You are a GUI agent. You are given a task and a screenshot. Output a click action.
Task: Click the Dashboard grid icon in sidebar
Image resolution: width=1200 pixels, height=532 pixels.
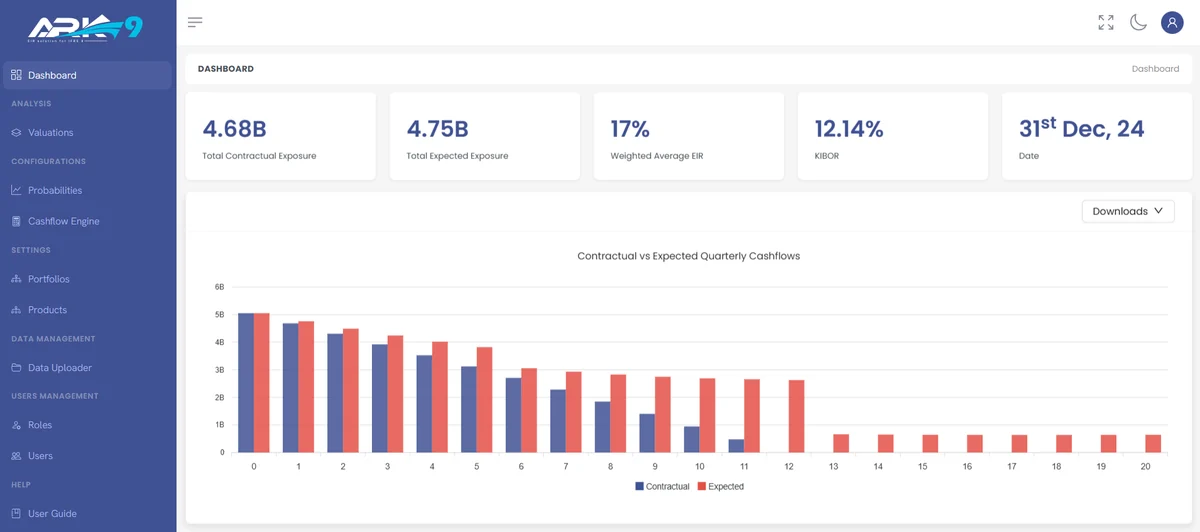tap(16, 75)
